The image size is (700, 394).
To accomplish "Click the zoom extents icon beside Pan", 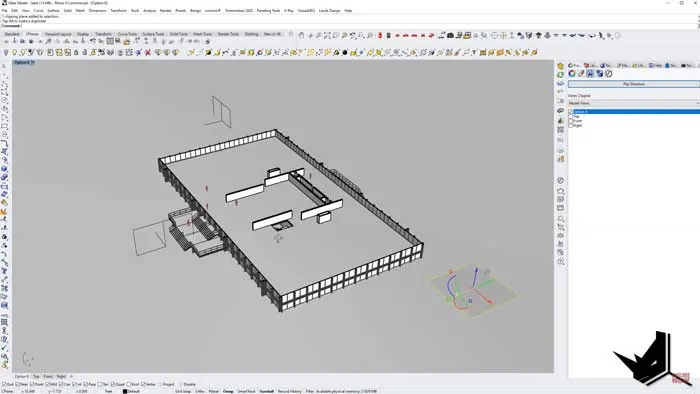I will click(327, 35).
